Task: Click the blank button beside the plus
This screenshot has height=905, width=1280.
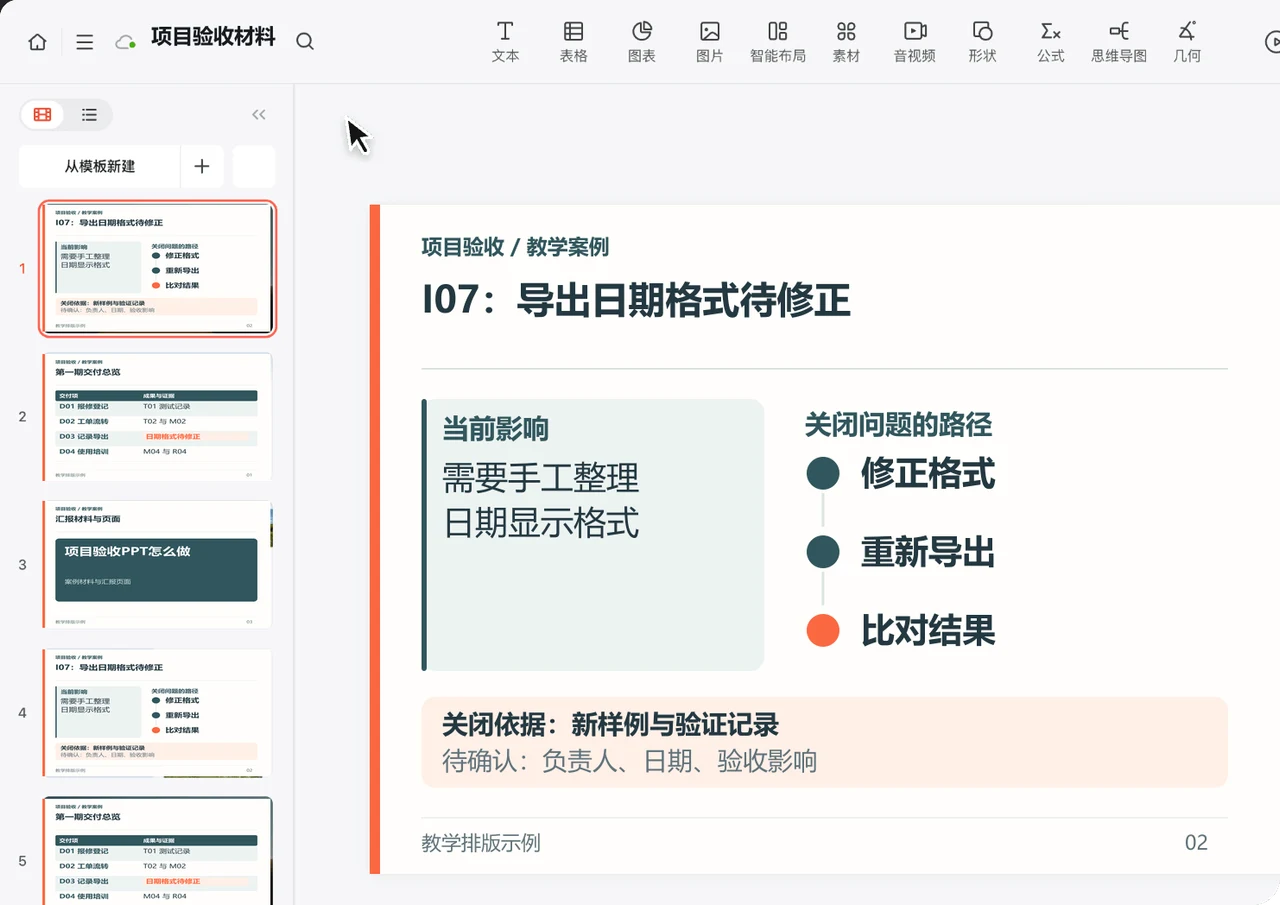Action: pos(254,166)
